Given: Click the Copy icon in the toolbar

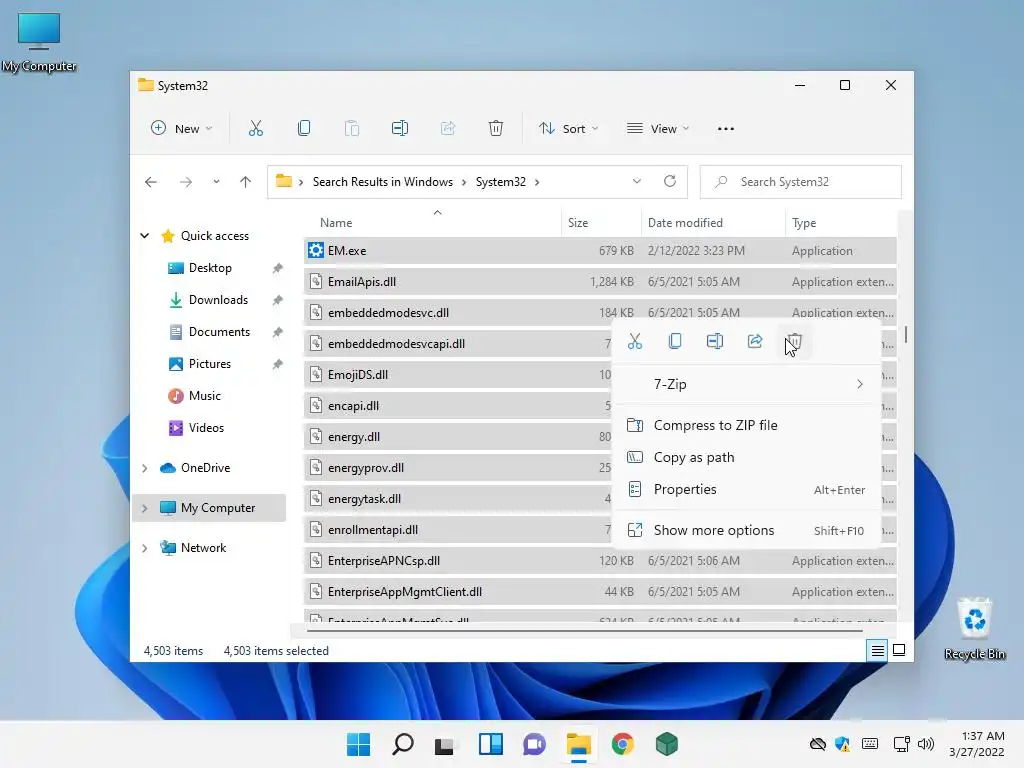Looking at the screenshot, I should pos(304,129).
